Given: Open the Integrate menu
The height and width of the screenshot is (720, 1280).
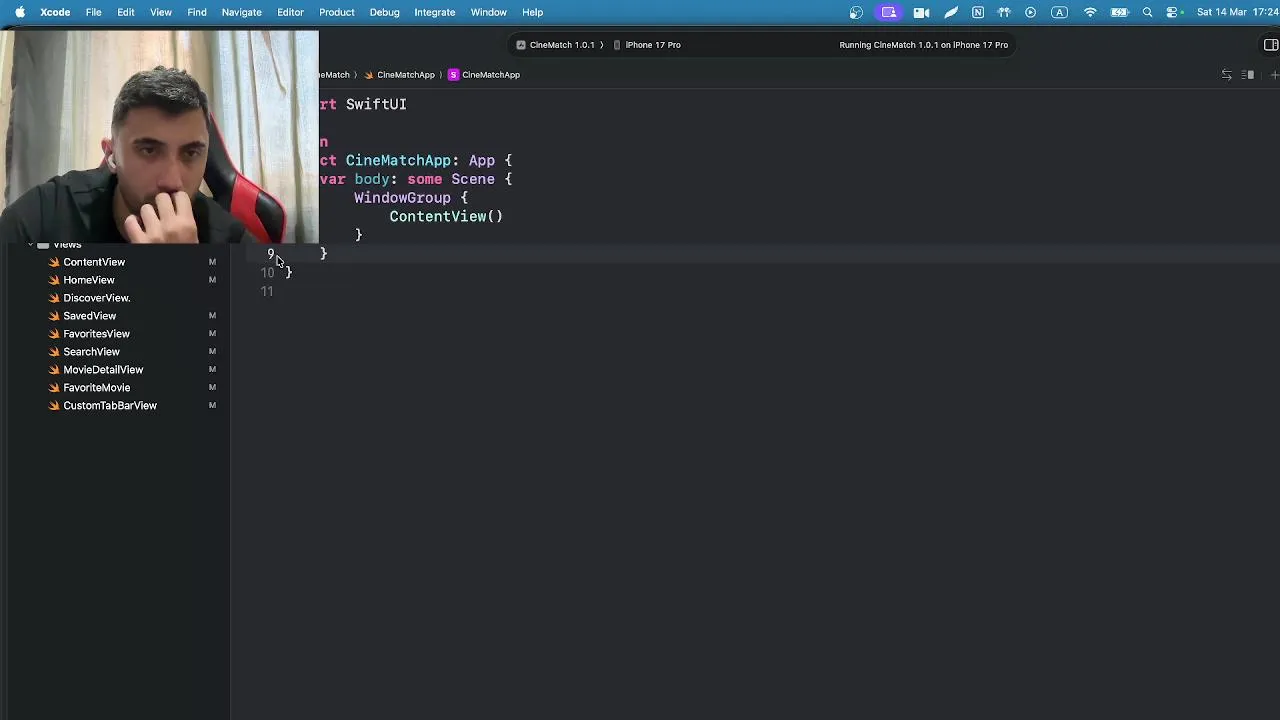Looking at the screenshot, I should point(435,12).
